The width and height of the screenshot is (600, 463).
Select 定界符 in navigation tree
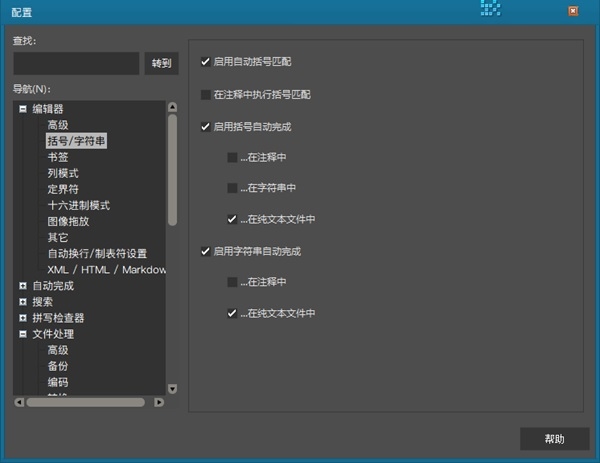(x=63, y=189)
